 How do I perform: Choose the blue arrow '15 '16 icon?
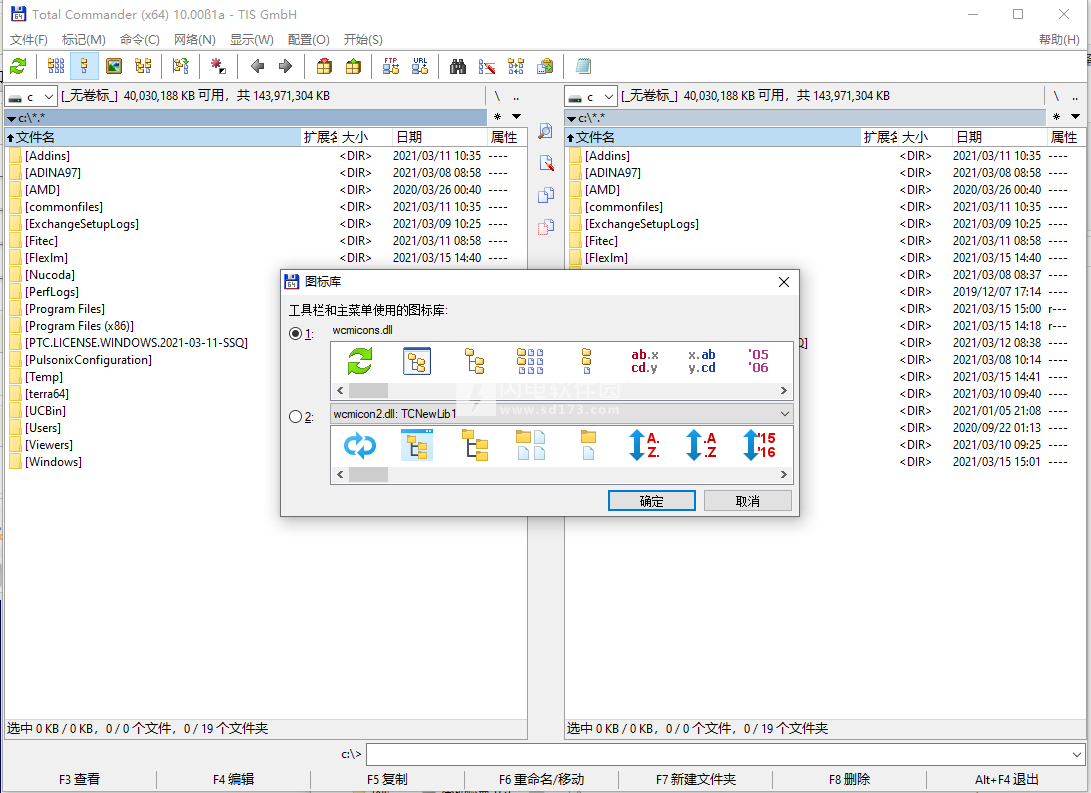(758, 445)
